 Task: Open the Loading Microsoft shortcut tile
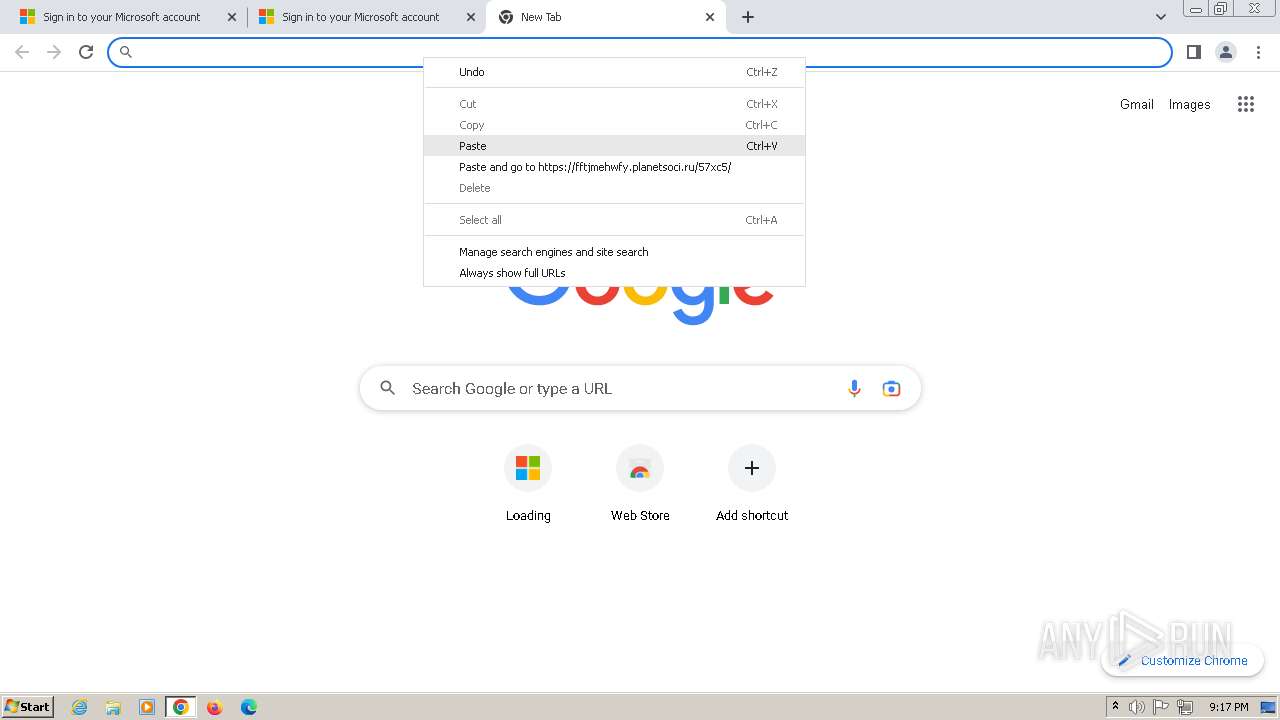tap(528, 485)
